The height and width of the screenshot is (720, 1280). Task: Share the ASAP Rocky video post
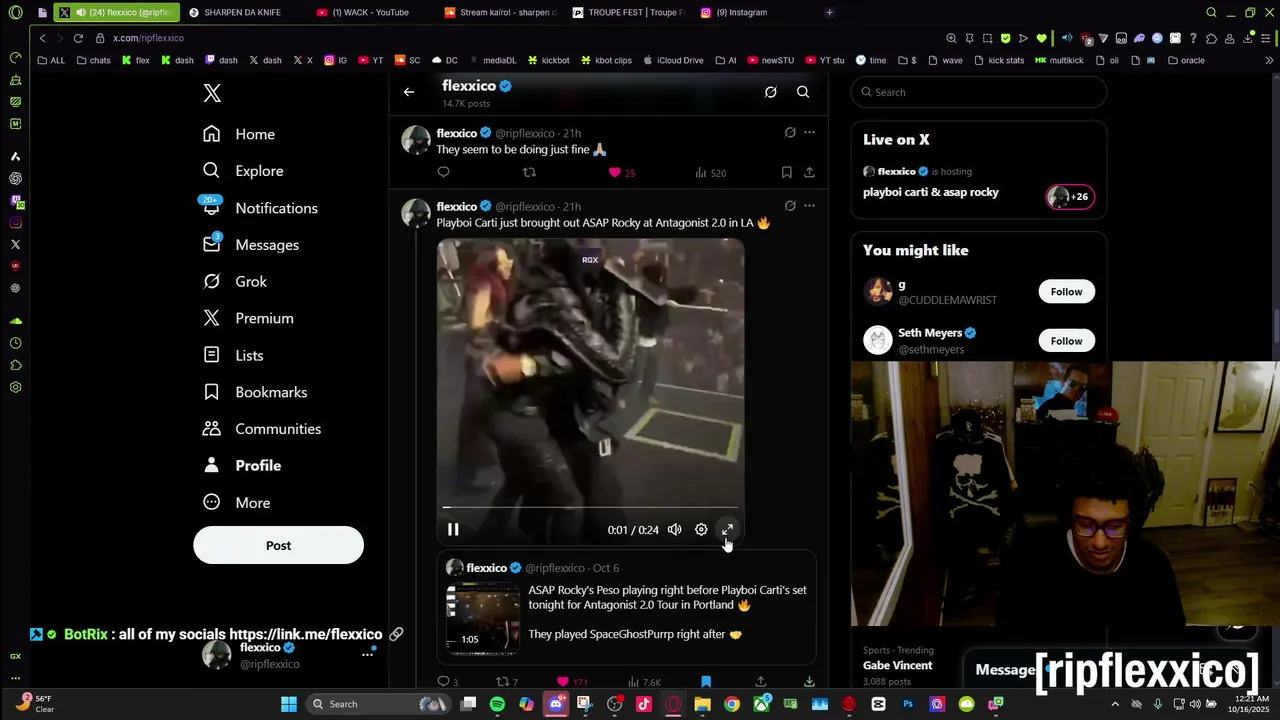[760, 682]
